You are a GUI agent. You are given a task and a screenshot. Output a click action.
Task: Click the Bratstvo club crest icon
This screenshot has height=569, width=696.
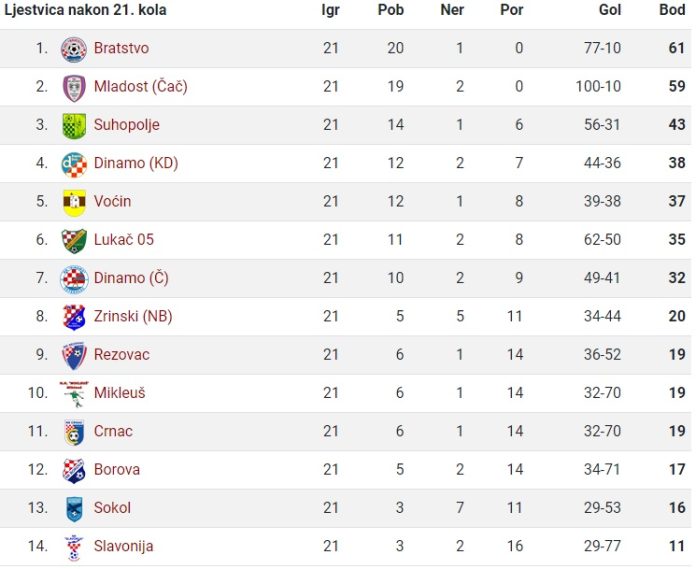[x=74, y=49]
